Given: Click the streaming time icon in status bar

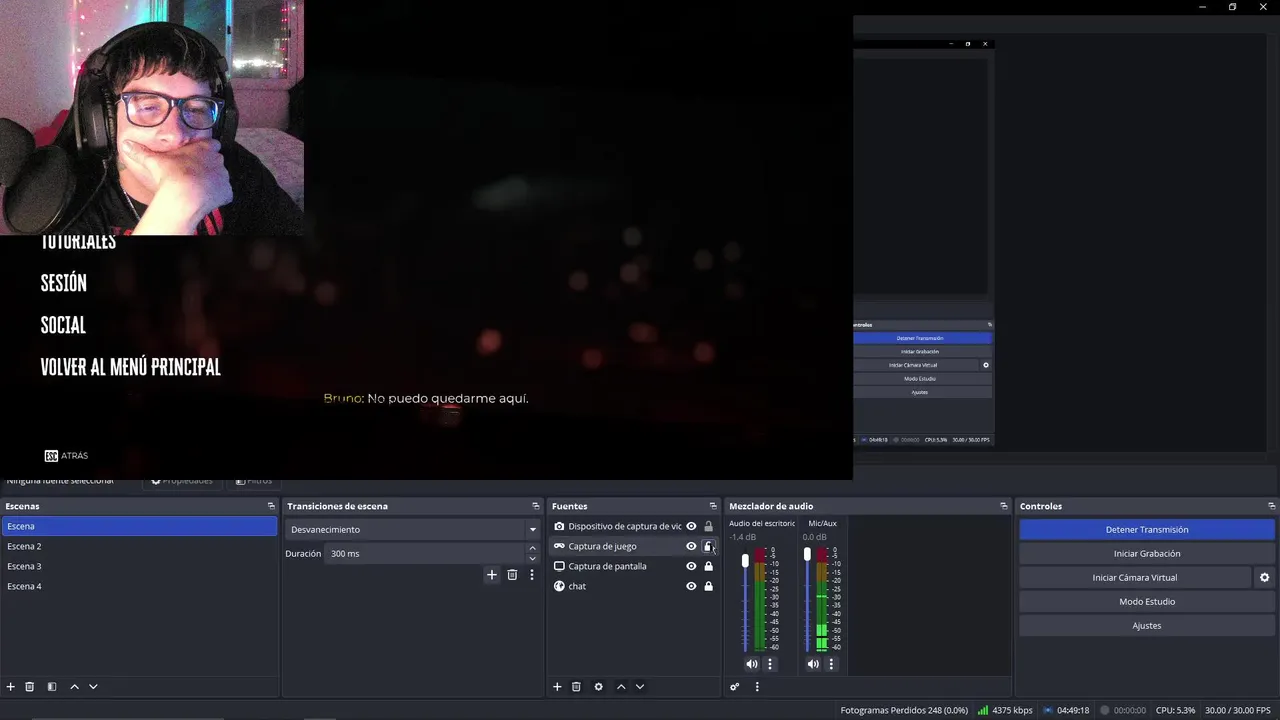Looking at the screenshot, I should tap(1048, 710).
